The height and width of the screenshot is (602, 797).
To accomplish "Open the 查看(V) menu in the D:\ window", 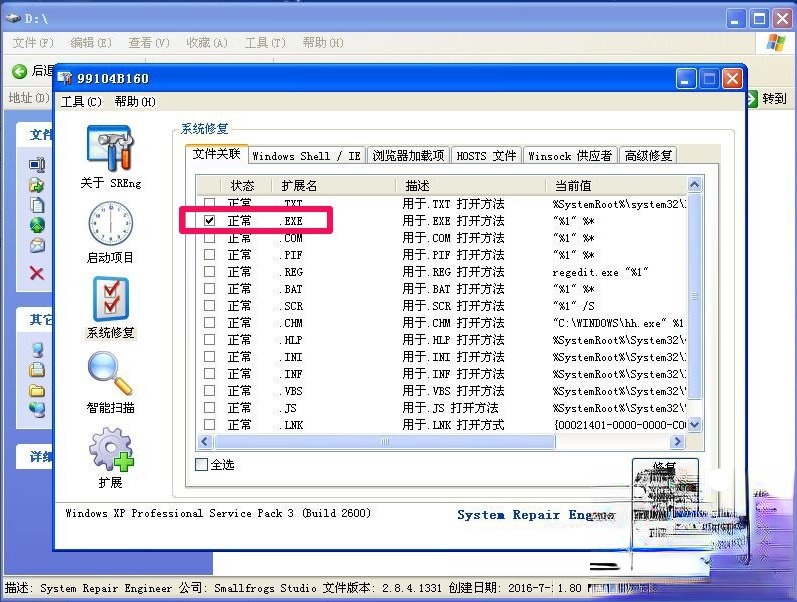I will click(x=149, y=43).
